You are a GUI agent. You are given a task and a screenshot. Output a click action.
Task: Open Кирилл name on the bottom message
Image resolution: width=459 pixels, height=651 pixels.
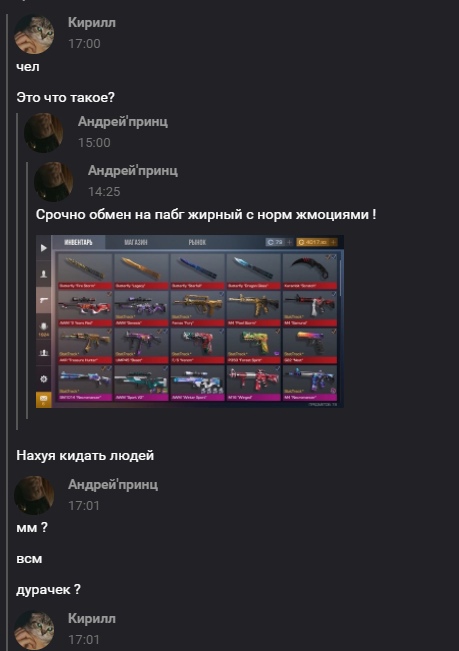pos(92,619)
